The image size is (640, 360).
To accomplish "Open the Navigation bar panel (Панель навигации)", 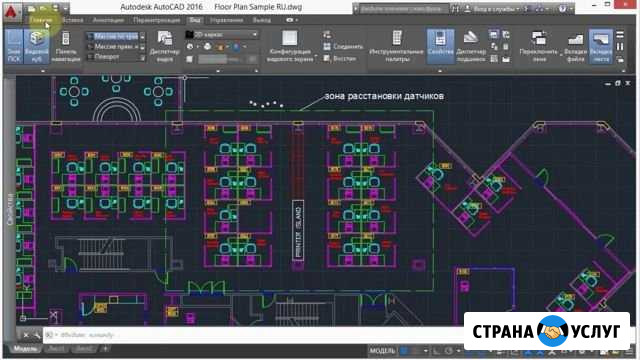I will point(66,47).
